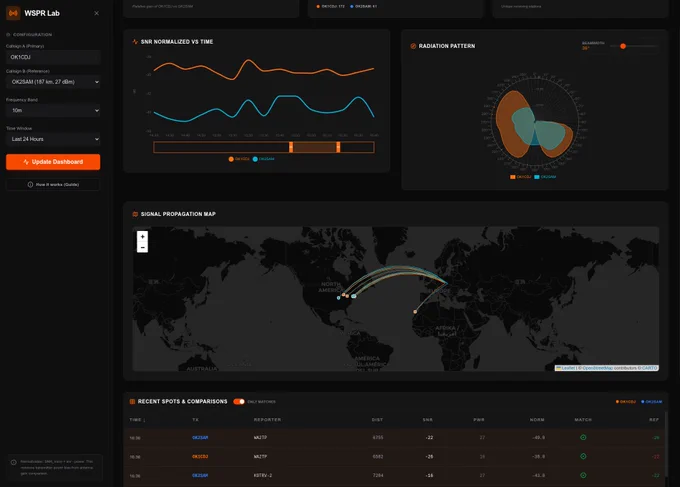Screen dimensions: 680x487
Task: Click the REPORTER column header
Action: click(x=267, y=420)
